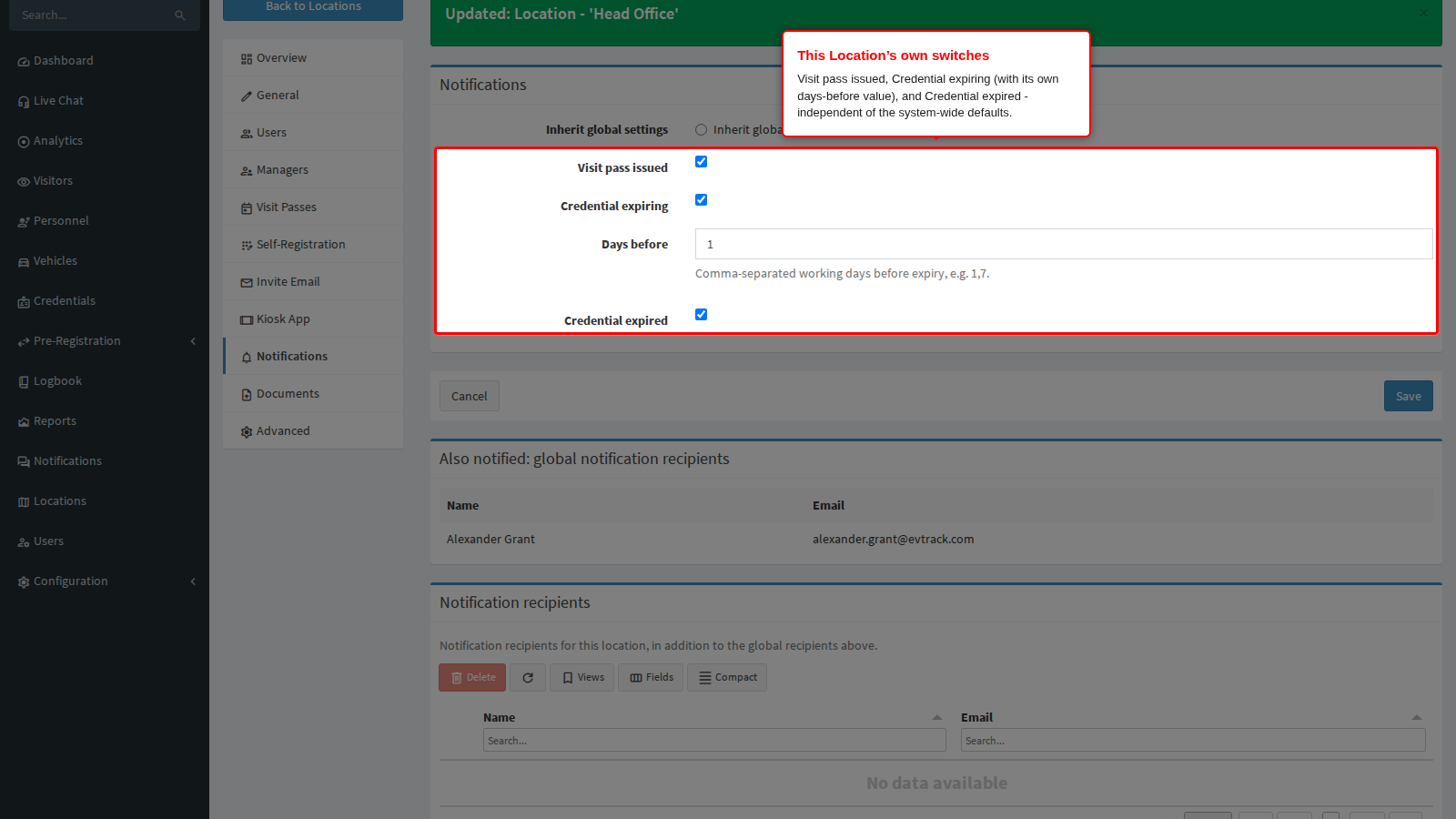
Task: Open the Visitors page
Action: 45,181
